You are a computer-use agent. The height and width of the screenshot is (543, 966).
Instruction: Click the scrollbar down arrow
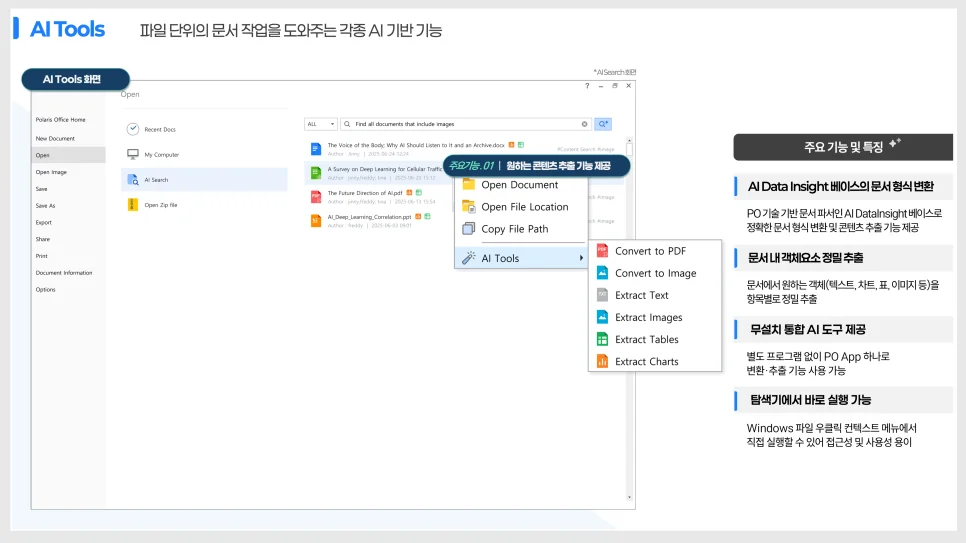point(629,497)
